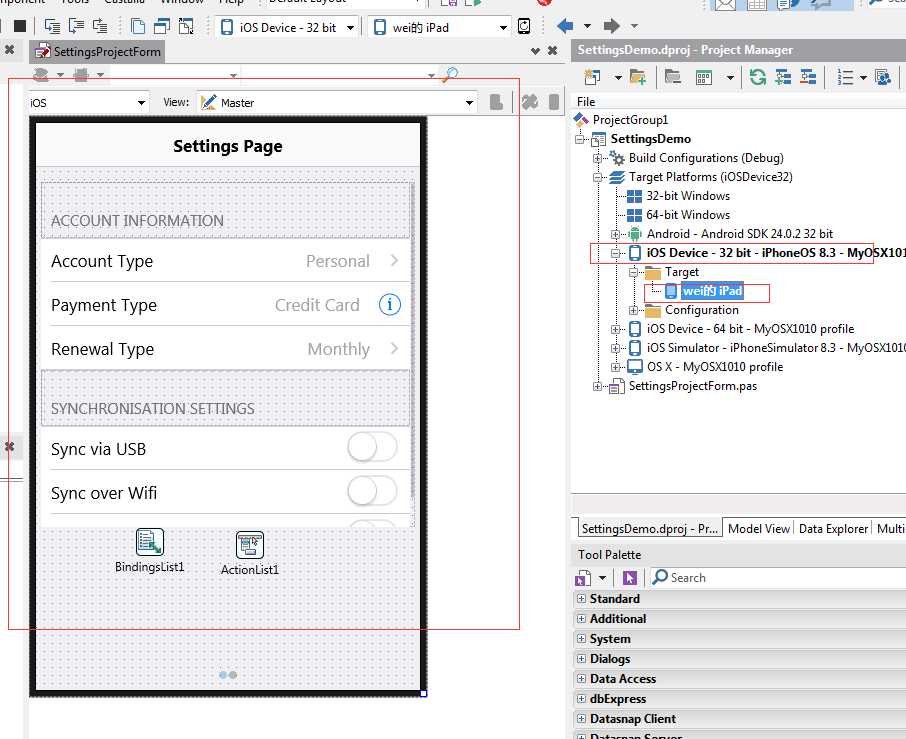
Task: Select the ActionList1 component icon
Action: (250, 545)
